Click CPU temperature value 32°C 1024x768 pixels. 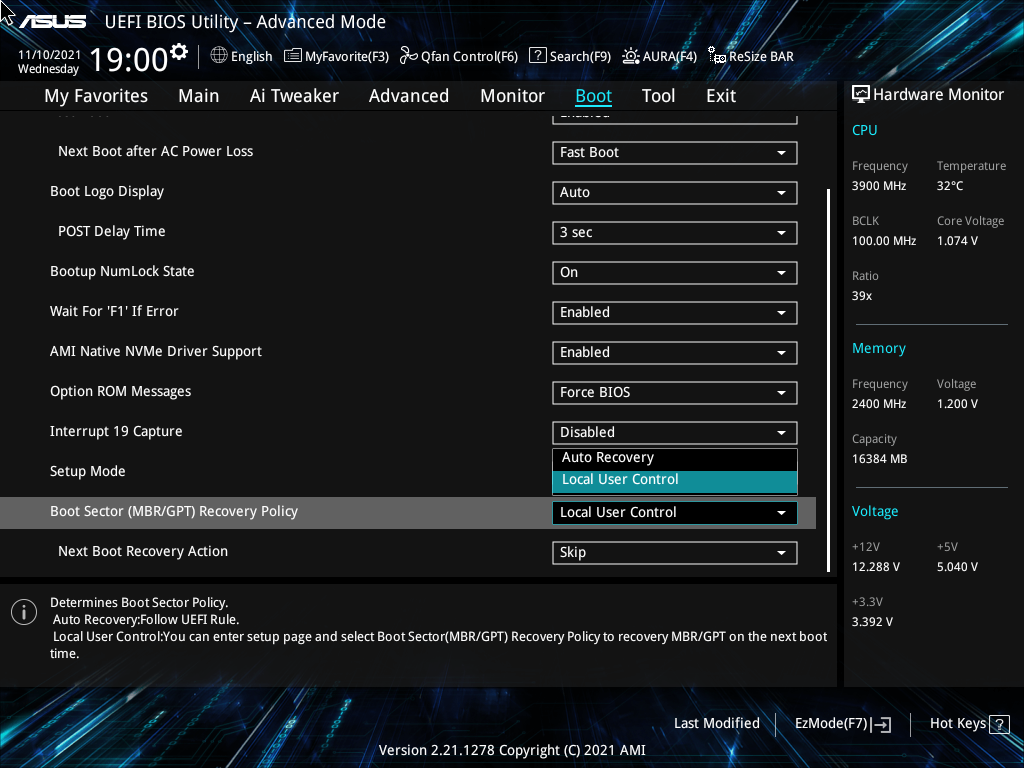950,186
